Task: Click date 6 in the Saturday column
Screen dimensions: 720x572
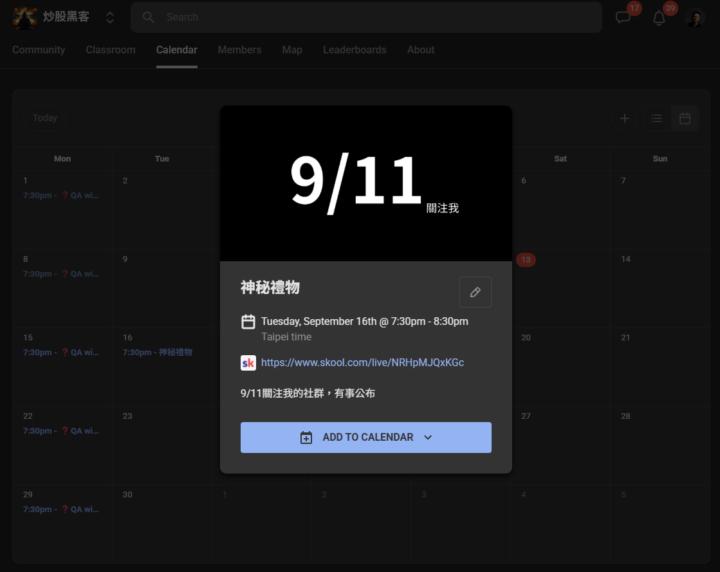Action: (523, 180)
